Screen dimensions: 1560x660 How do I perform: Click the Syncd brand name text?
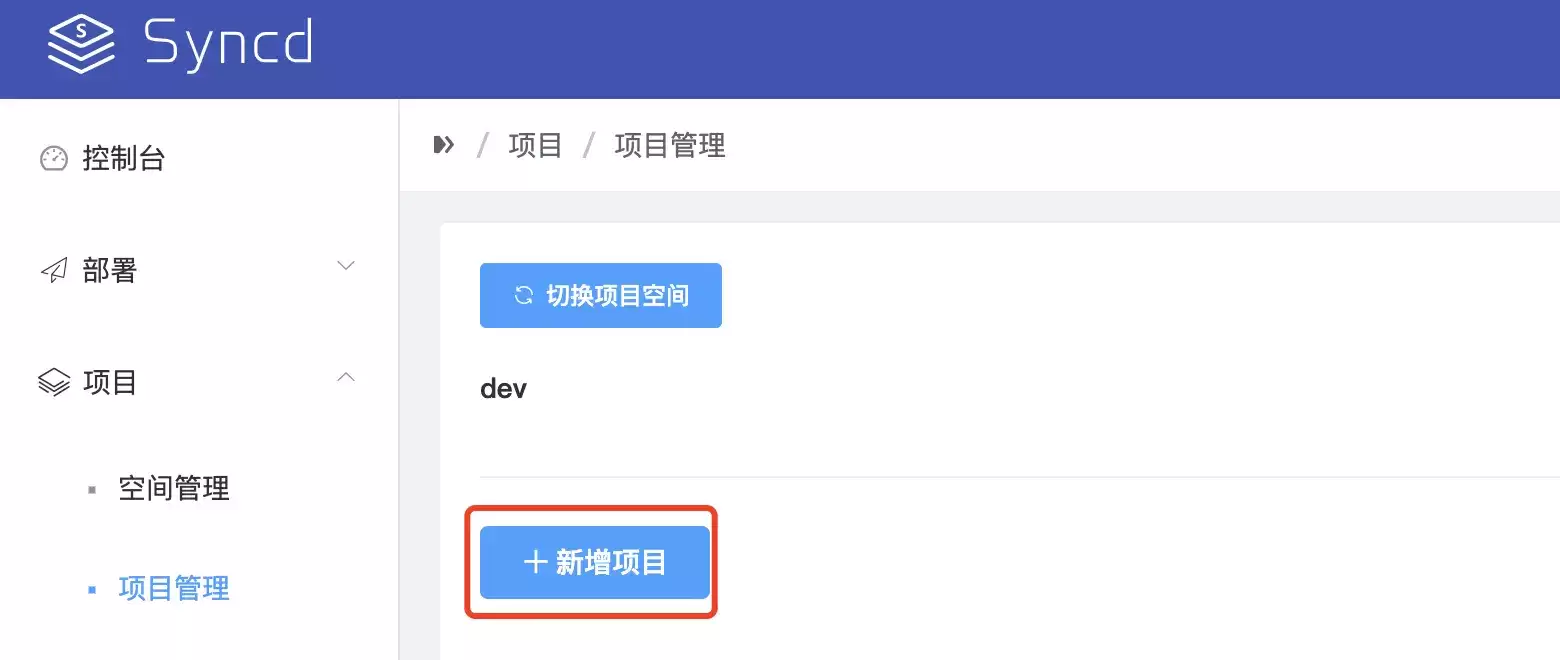[x=229, y=44]
